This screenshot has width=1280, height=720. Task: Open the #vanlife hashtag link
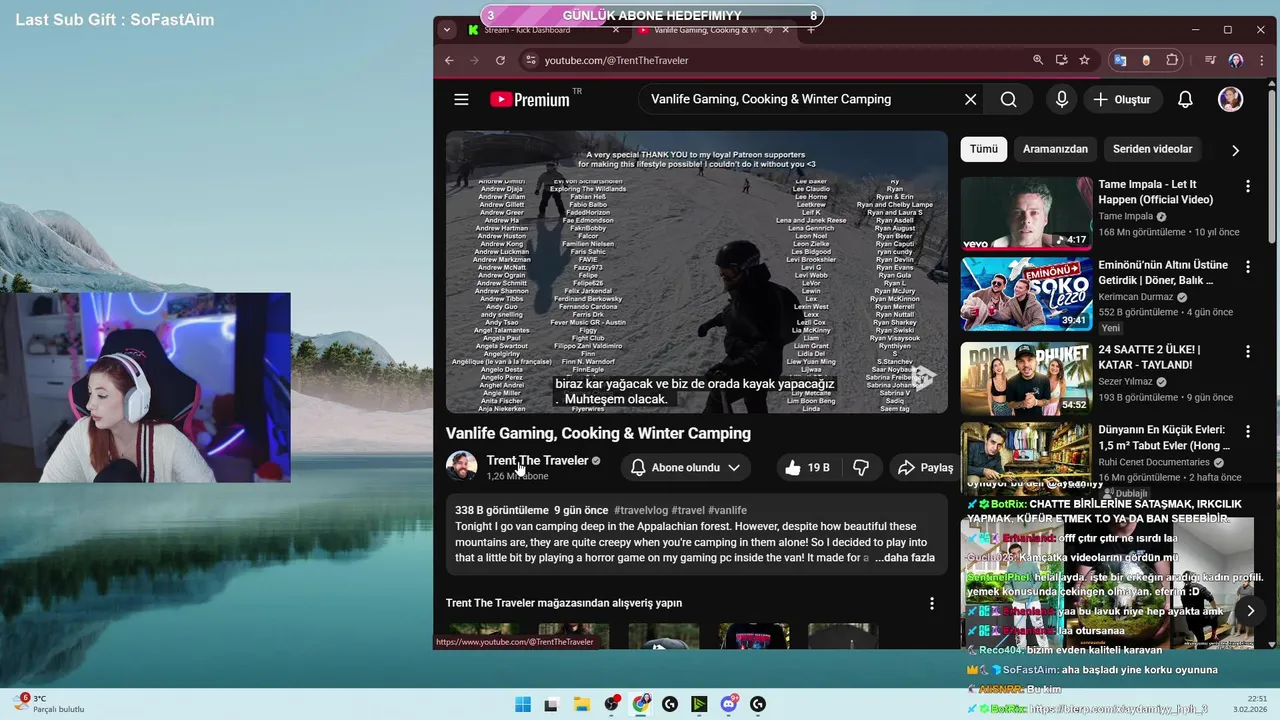(727, 510)
